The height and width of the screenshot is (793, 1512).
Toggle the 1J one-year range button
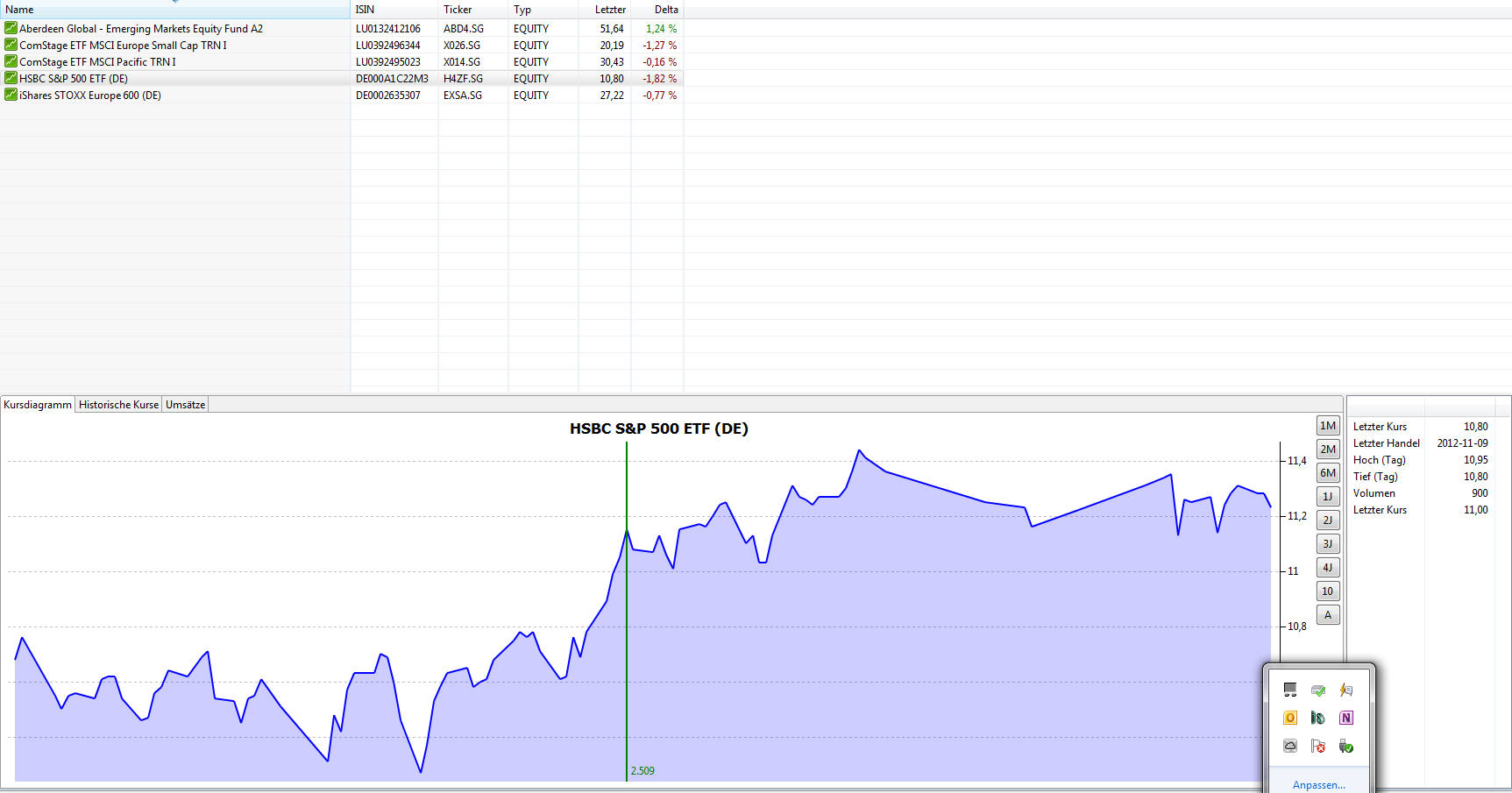pos(1328,497)
